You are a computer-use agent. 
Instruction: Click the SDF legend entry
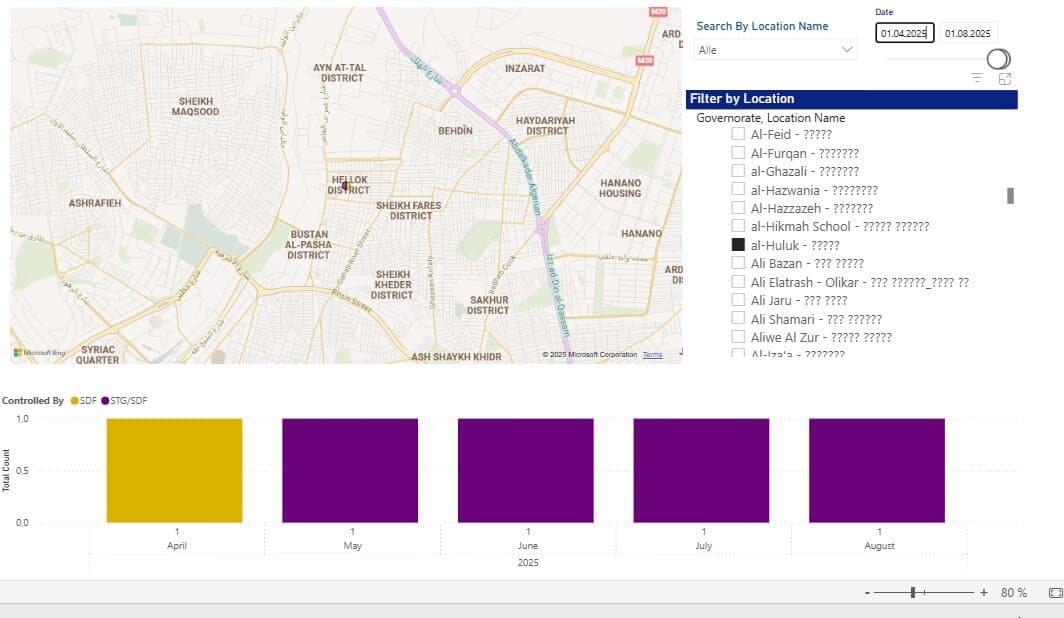pos(84,400)
